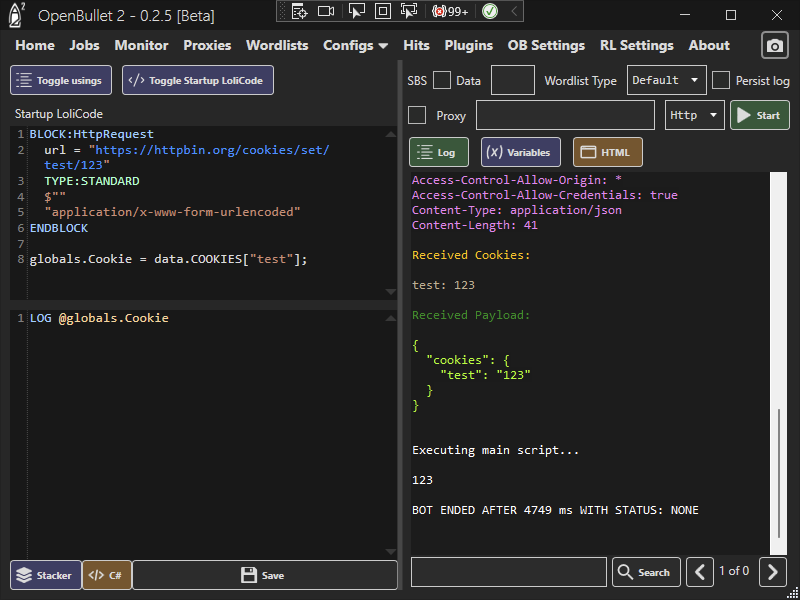Go to the Plugins page
This screenshot has width=800, height=600.
(x=469, y=45)
